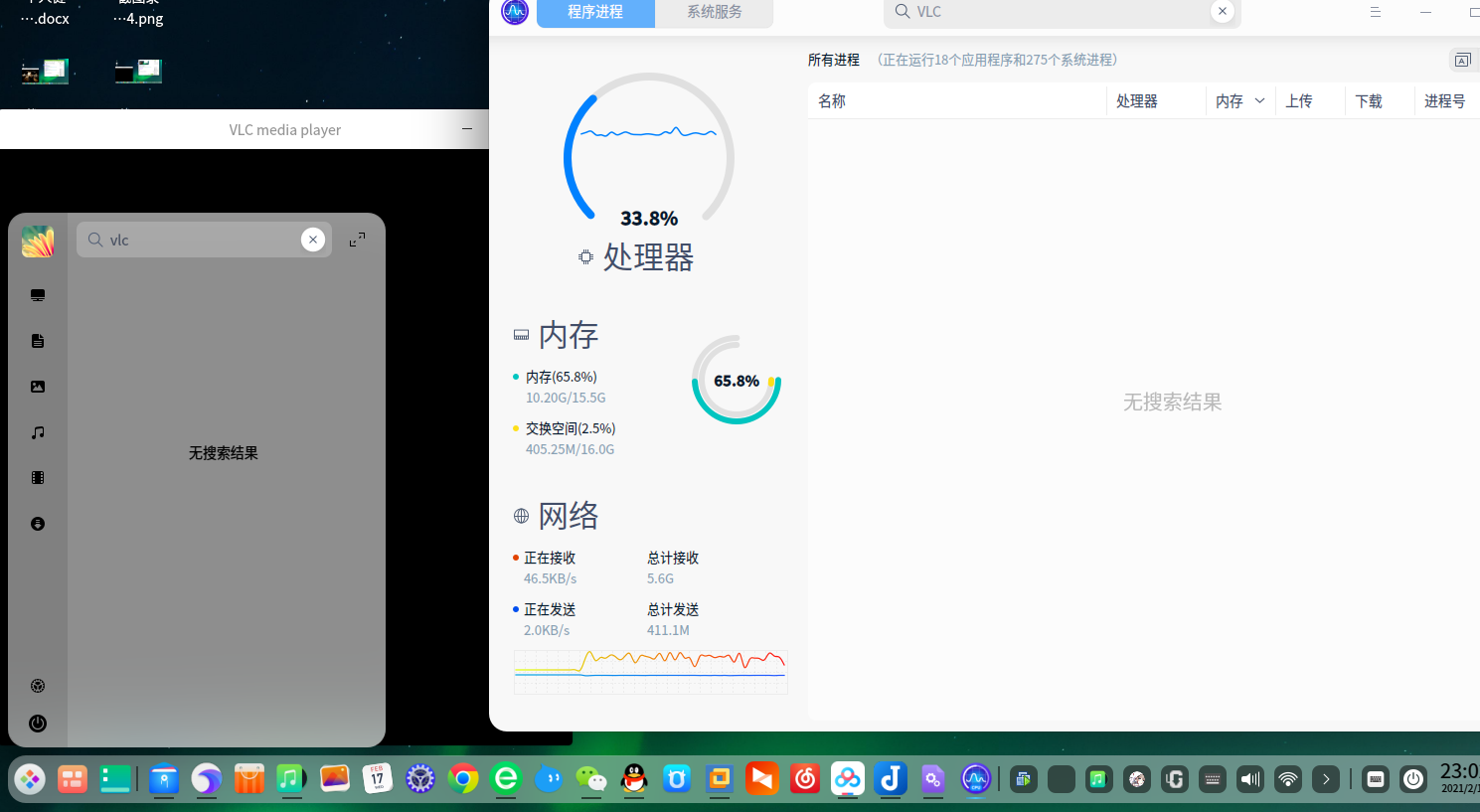1480x812 pixels.
Task: Open multitasking view from the dock
Action: pyautogui.click(x=73, y=779)
